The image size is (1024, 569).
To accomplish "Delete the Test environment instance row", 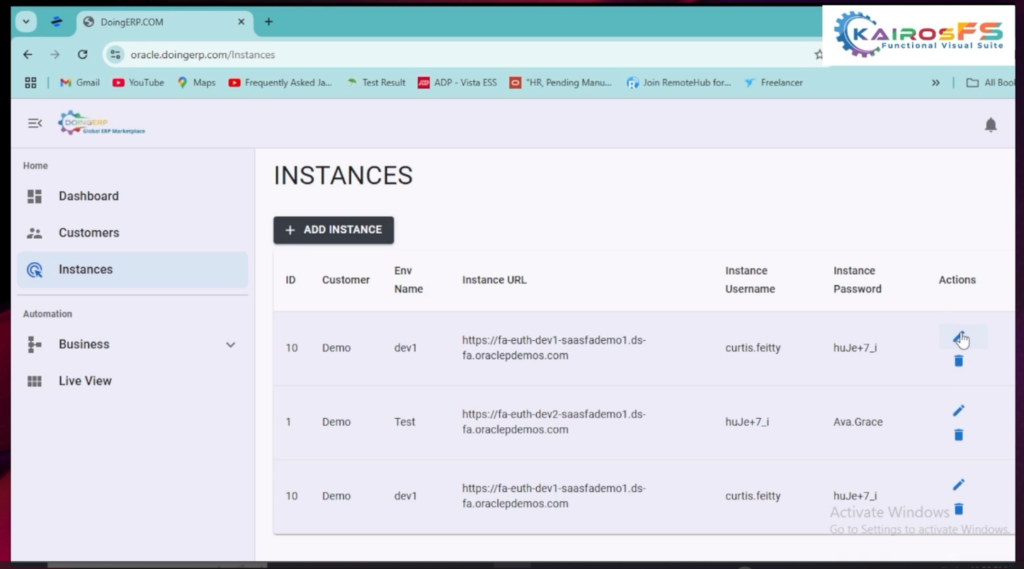I will click(958, 435).
